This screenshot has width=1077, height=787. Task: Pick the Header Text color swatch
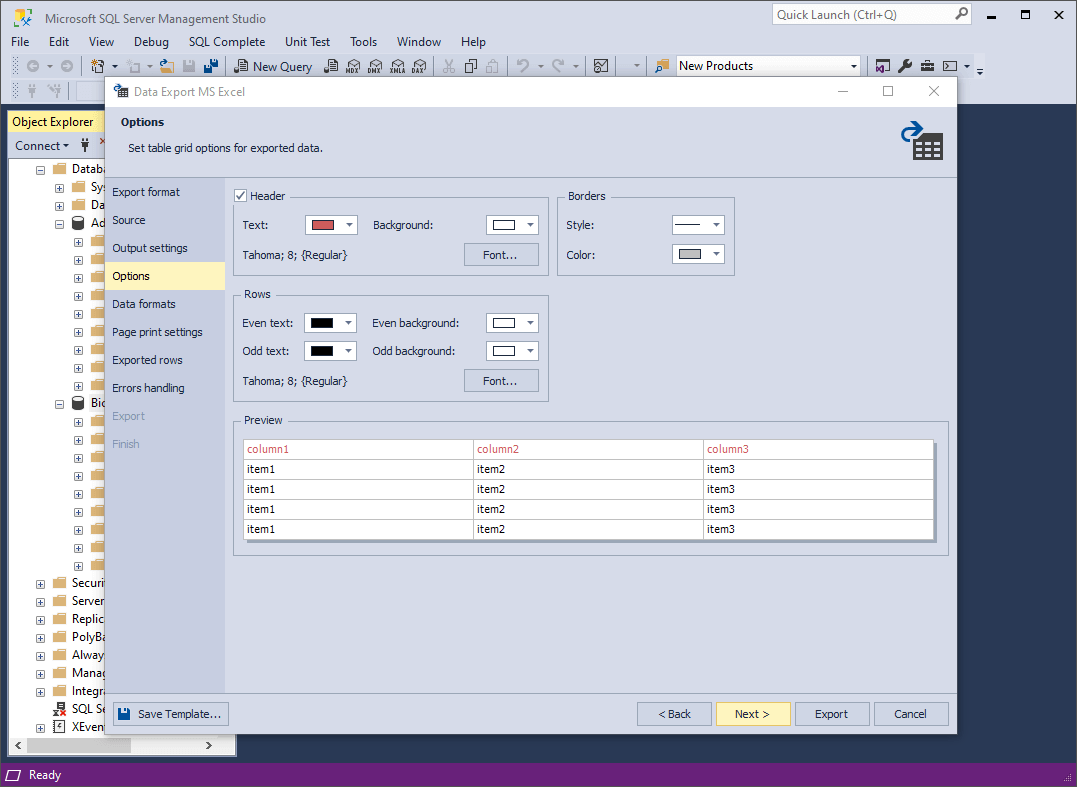(x=323, y=225)
